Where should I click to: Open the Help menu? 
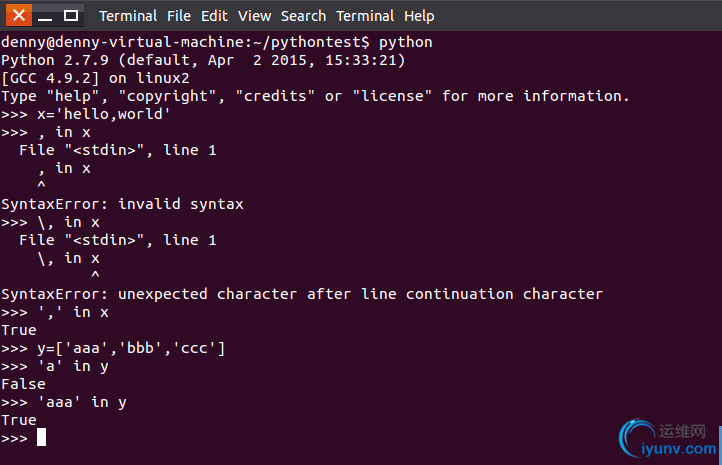click(419, 16)
